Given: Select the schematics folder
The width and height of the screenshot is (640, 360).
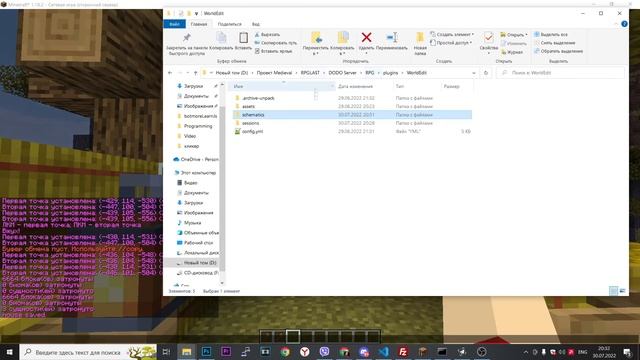Looking at the screenshot, I should (352, 115).
